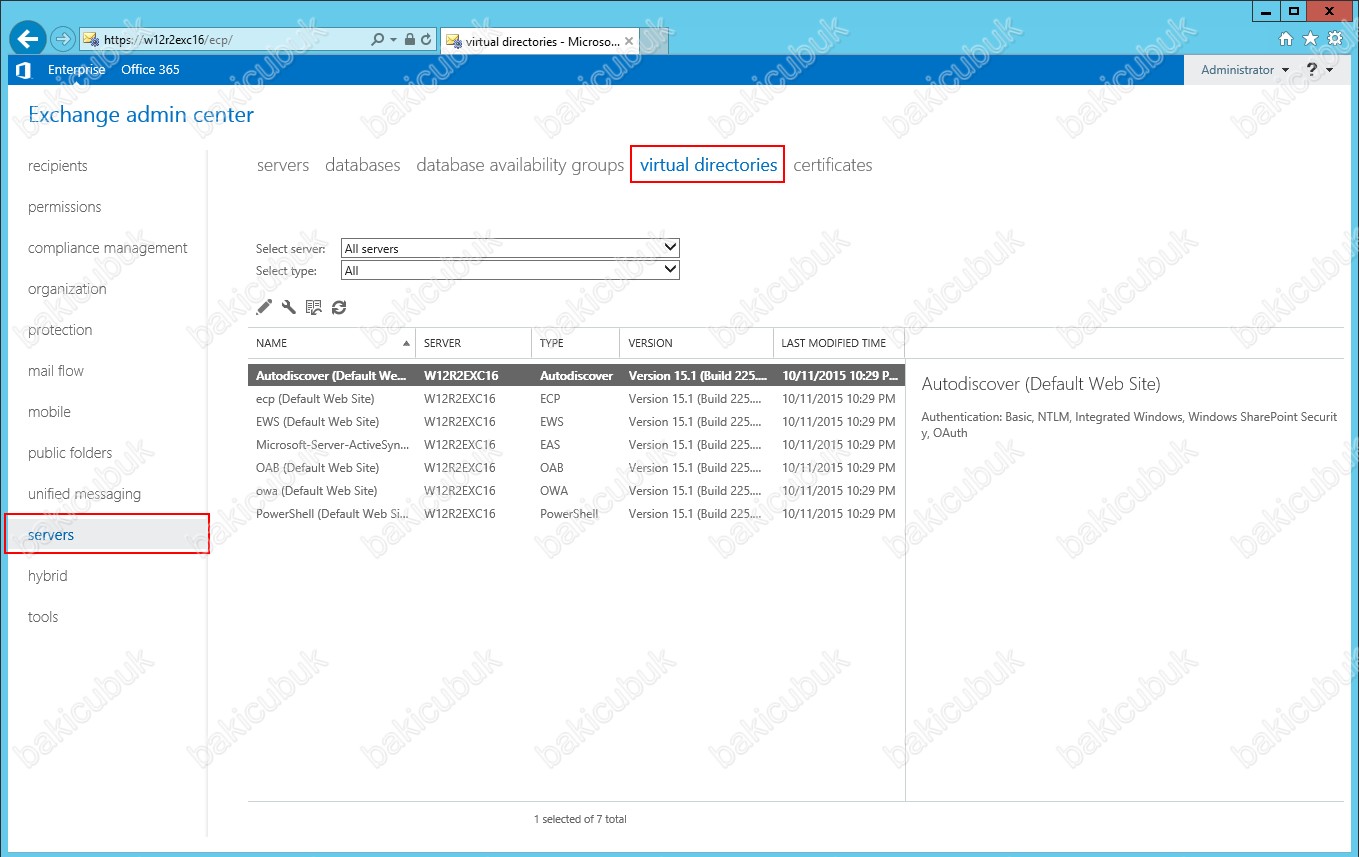Image resolution: width=1359 pixels, height=857 pixels.
Task: Click the lock security icon in address bar
Action: [x=410, y=40]
